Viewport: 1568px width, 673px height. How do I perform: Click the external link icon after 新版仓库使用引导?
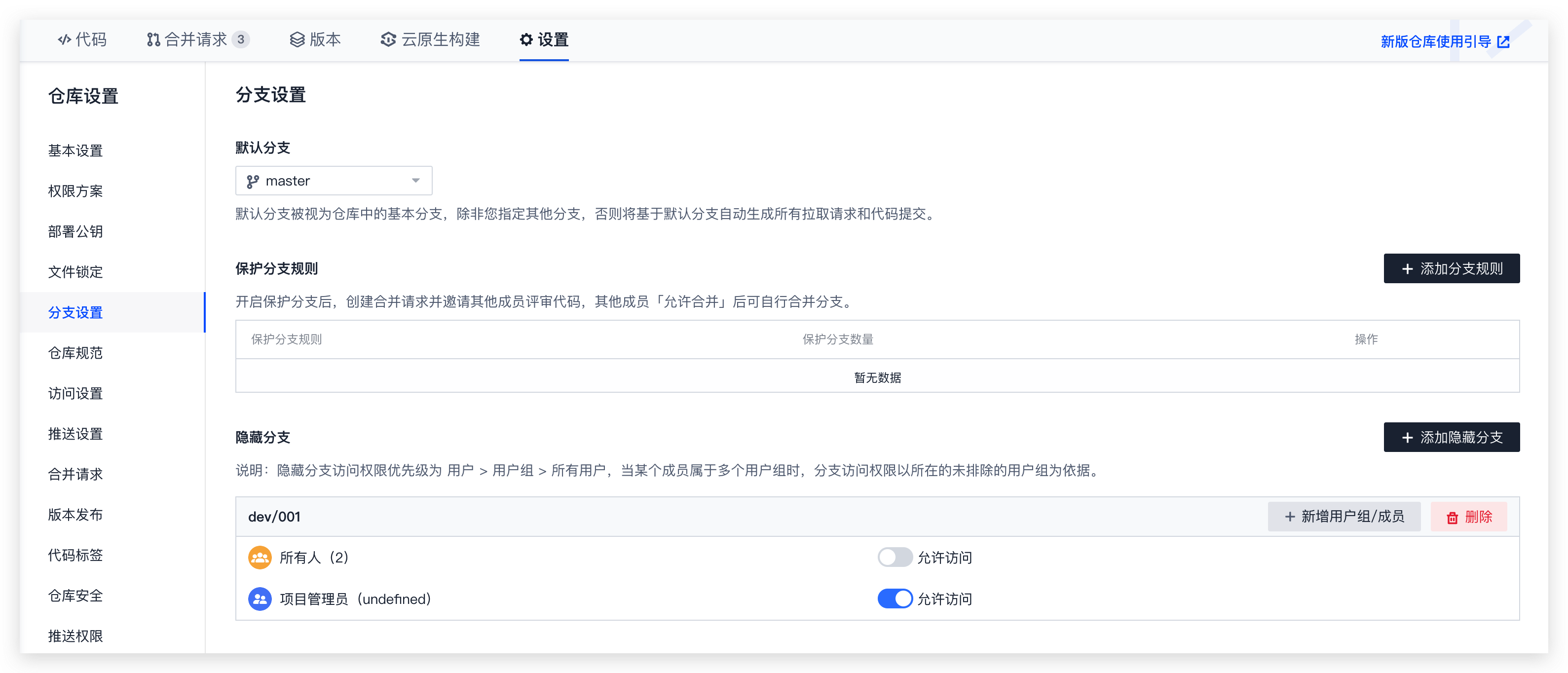click(1503, 42)
